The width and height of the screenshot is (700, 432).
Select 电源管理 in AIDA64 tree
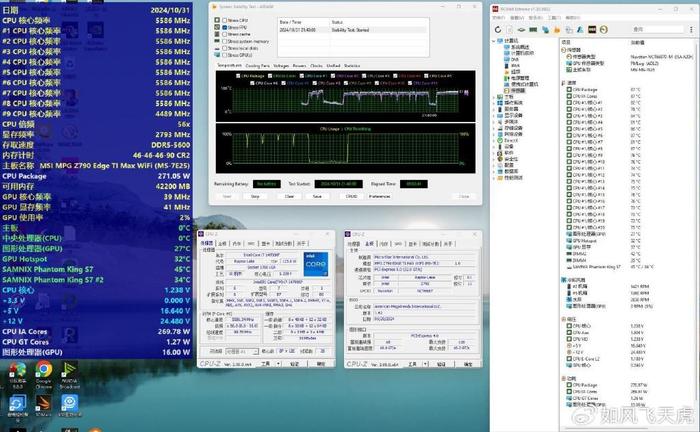(520, 78)
